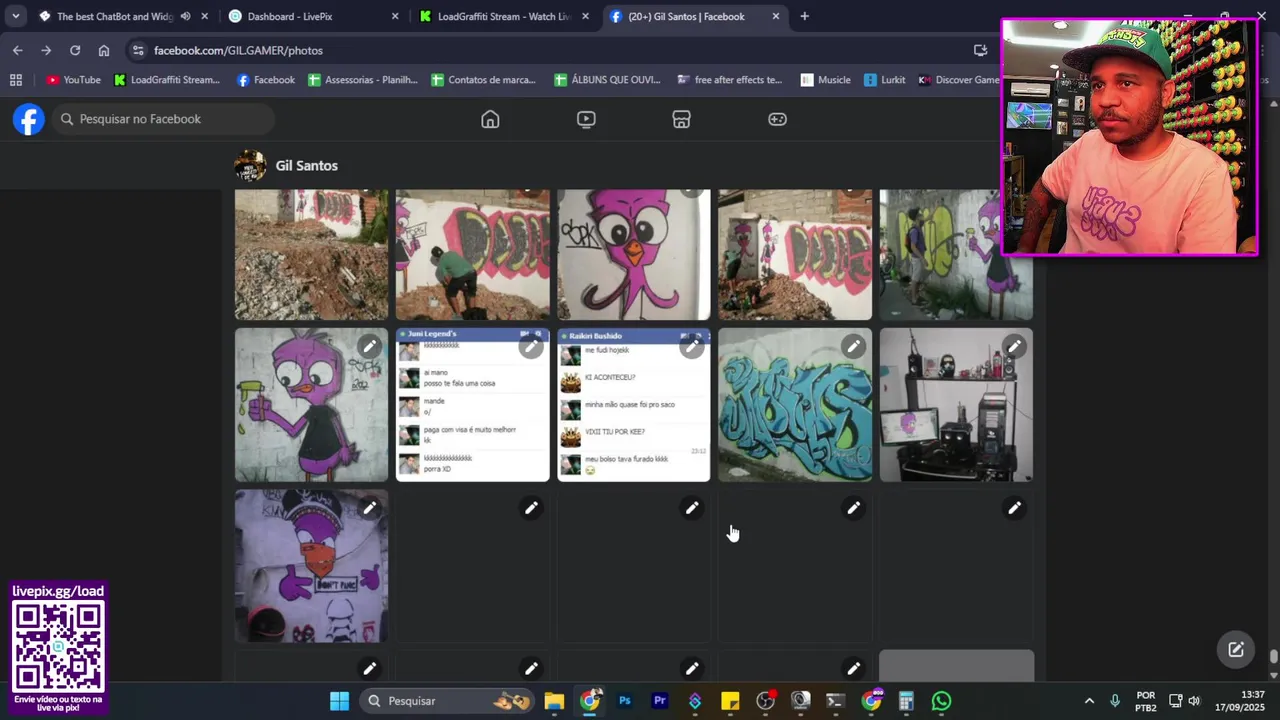Open the Assessorias - Planilh... bookmark
Viewport: 1280px width, 720px height.
(363, 80)
